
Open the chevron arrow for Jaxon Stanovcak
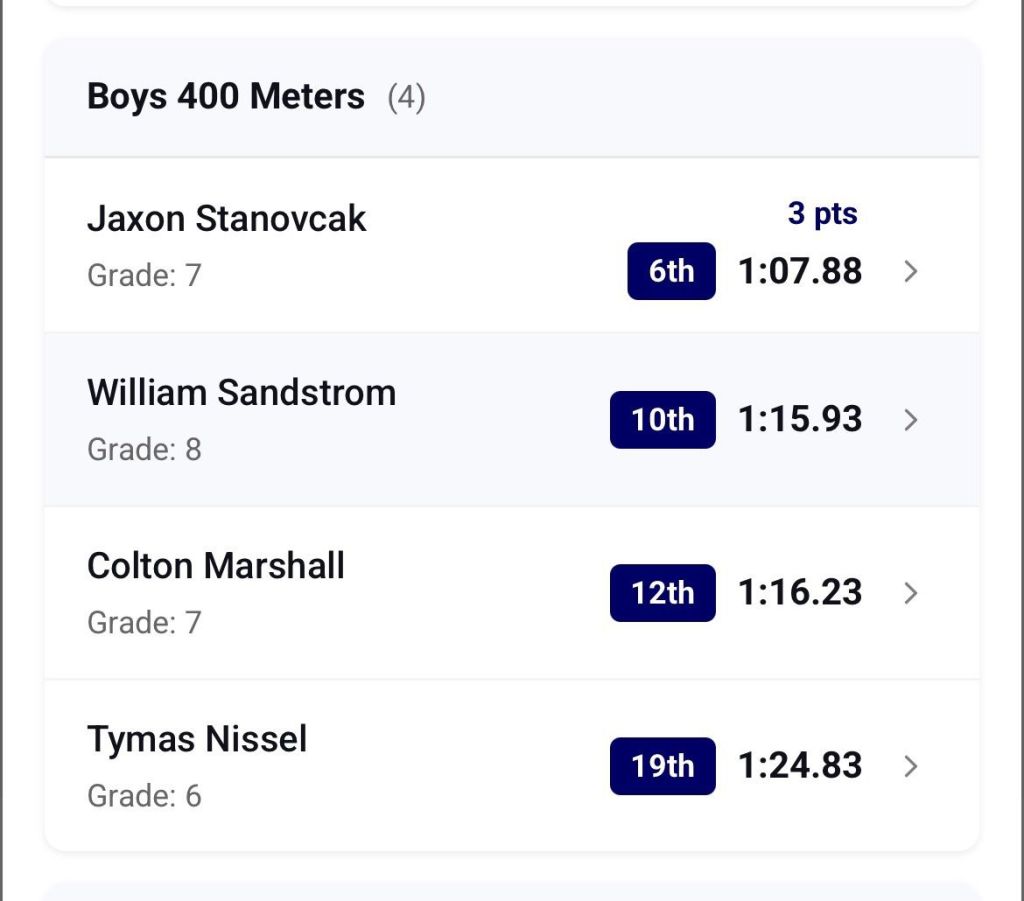click(x=910, y=272)
